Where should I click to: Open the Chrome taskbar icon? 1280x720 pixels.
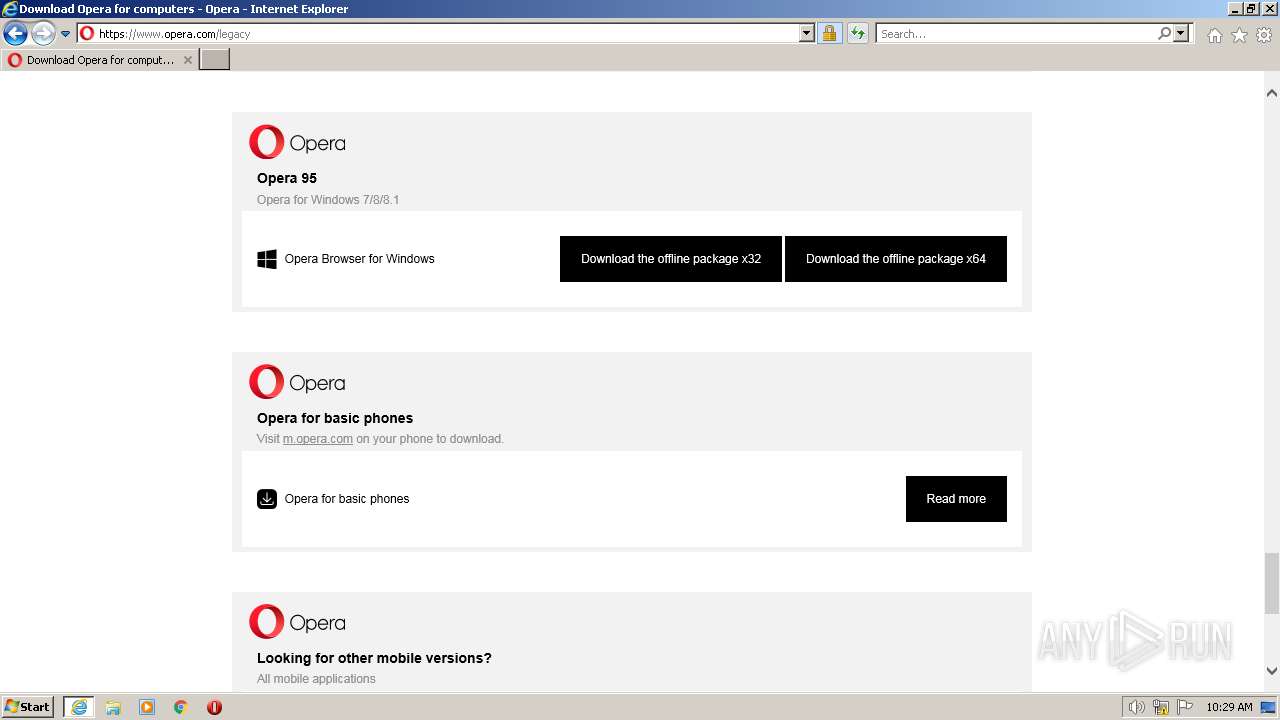click(181, 707)
